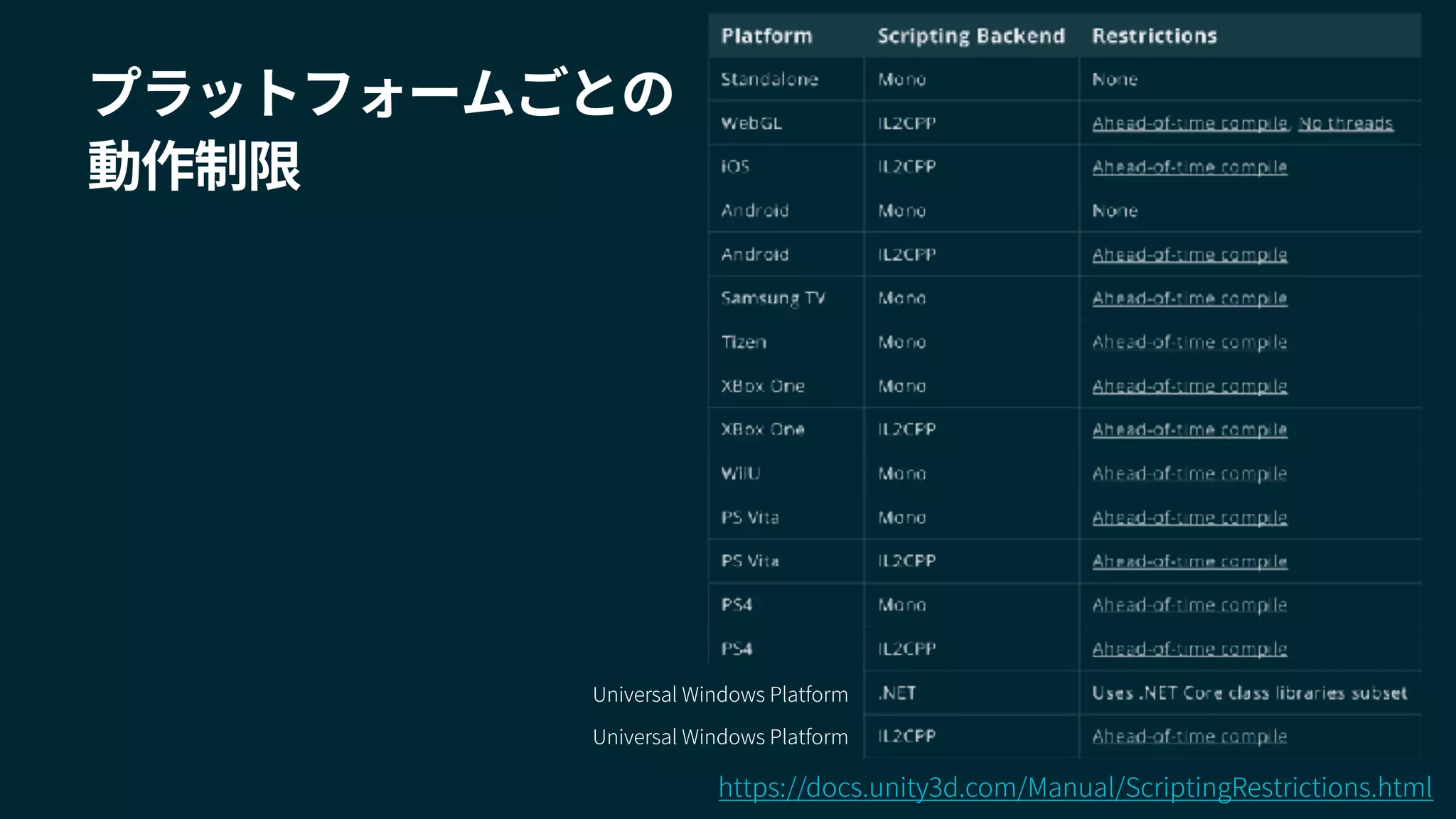This screenshot has height=819, width=1456.
Task: Click 'Ahead-of-time compile' text in the Tizen row
Action: pyautogui.click(x=1190, y=343)
